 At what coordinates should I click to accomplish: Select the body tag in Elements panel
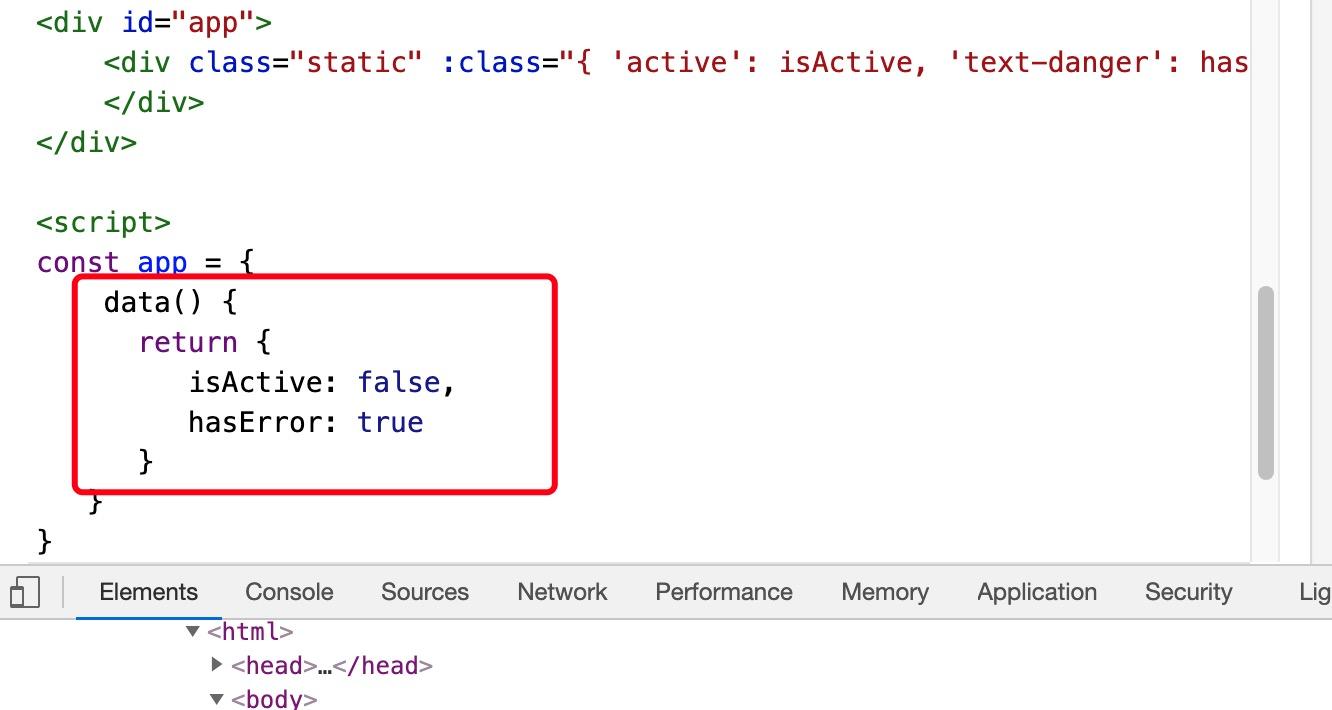274,699
